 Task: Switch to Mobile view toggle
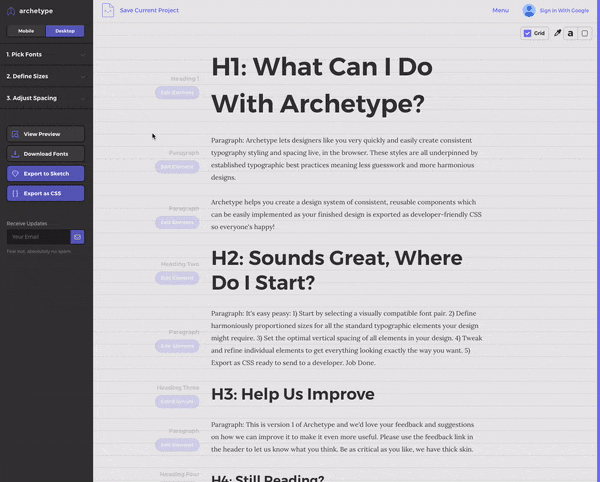click(26, 31)
